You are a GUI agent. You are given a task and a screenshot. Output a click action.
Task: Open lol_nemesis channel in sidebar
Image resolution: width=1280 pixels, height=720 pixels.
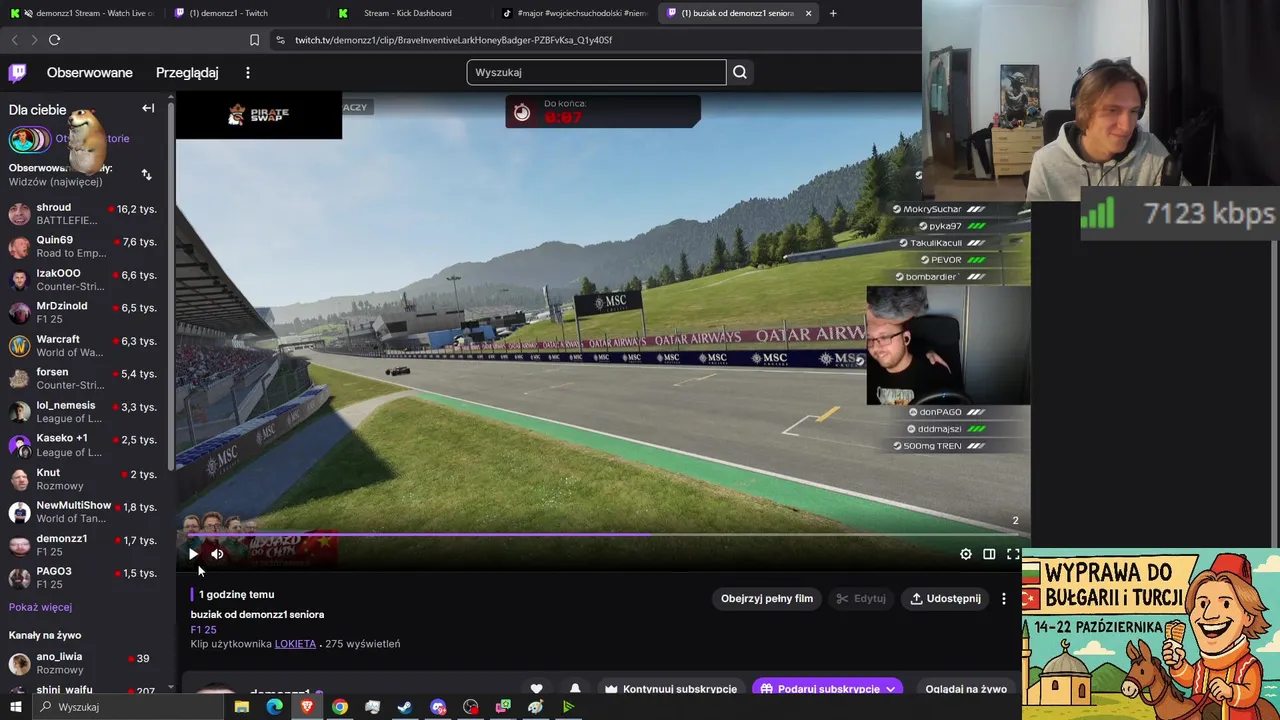point(85,411)
